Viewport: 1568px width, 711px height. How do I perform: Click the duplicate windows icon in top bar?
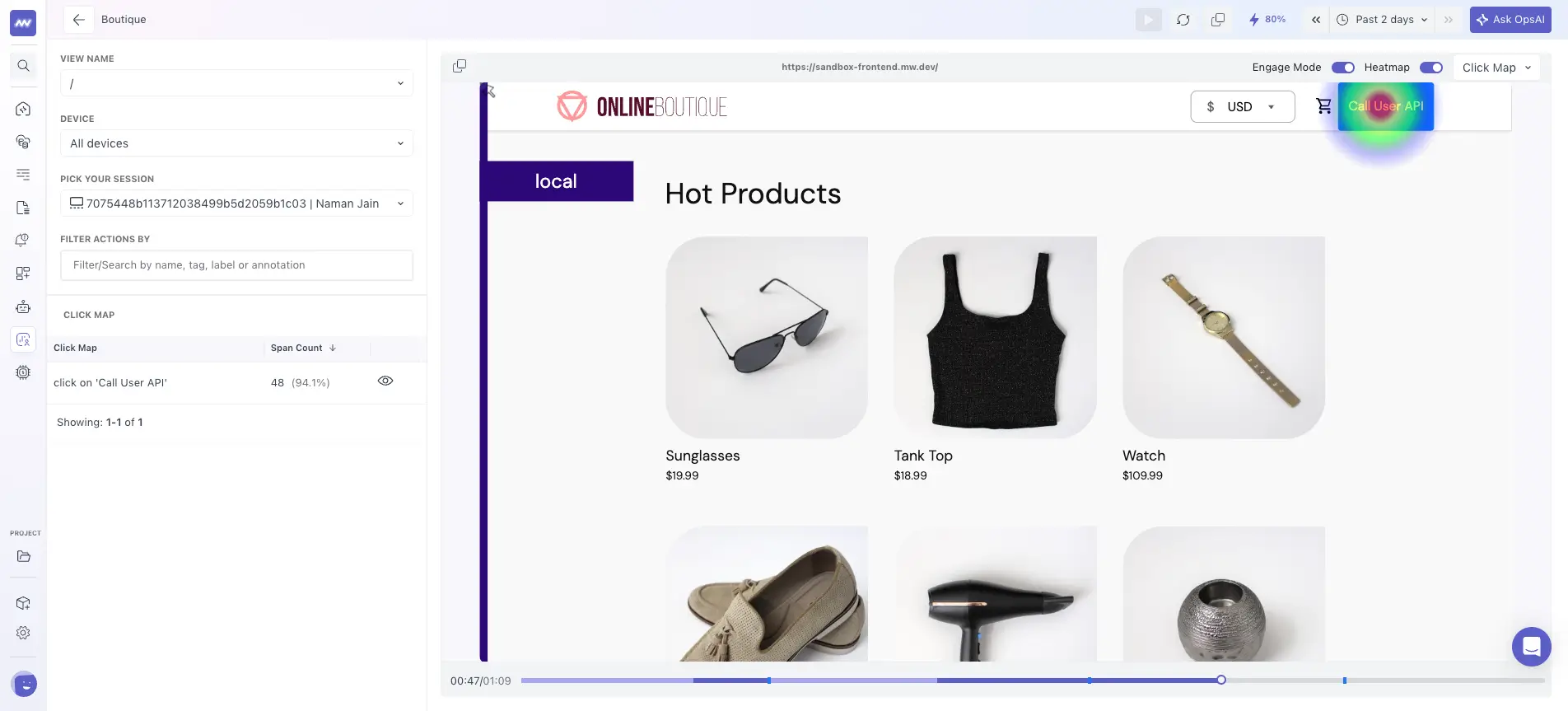pyautogui.click(x=1218, y=20)
